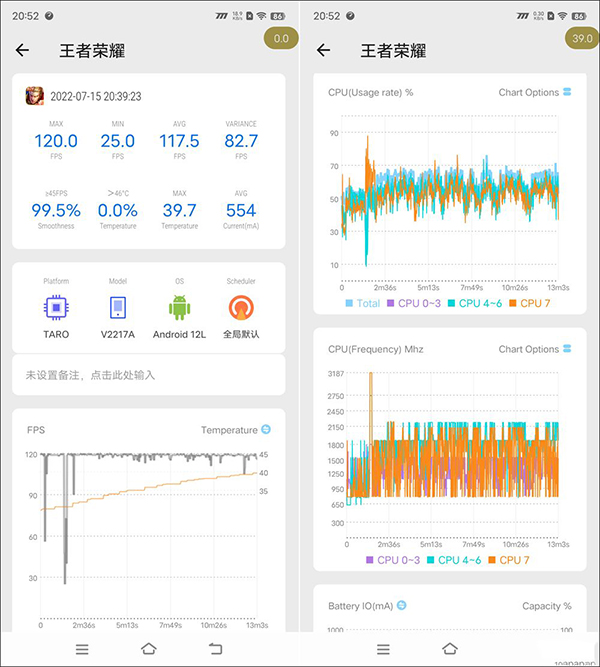Viewport: 600px width, 667px height.
Task: Tap icon next to right 20:52 clock
Action: (x=350, y=16)
